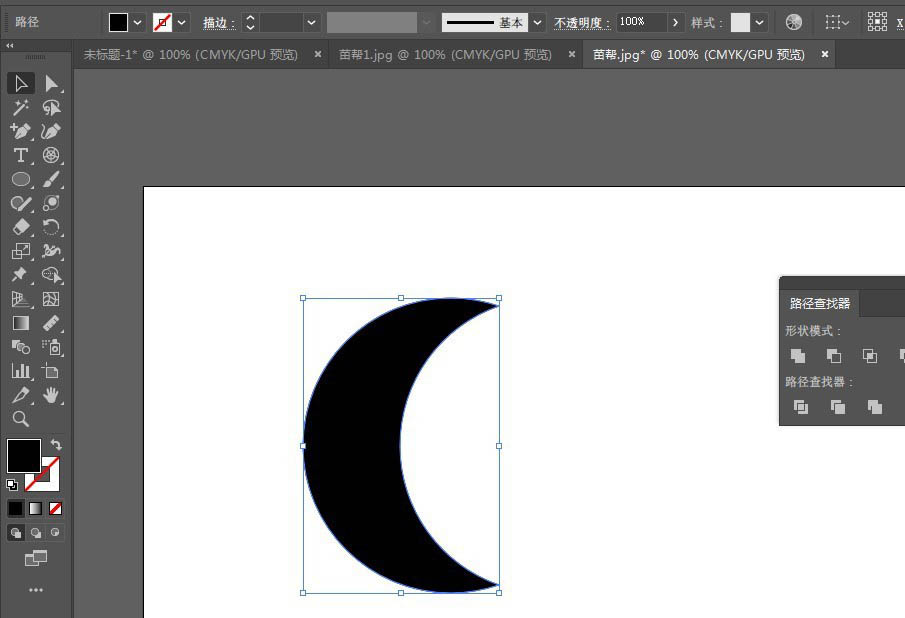Collapse toolbar with double arrows

coord(10,45)
